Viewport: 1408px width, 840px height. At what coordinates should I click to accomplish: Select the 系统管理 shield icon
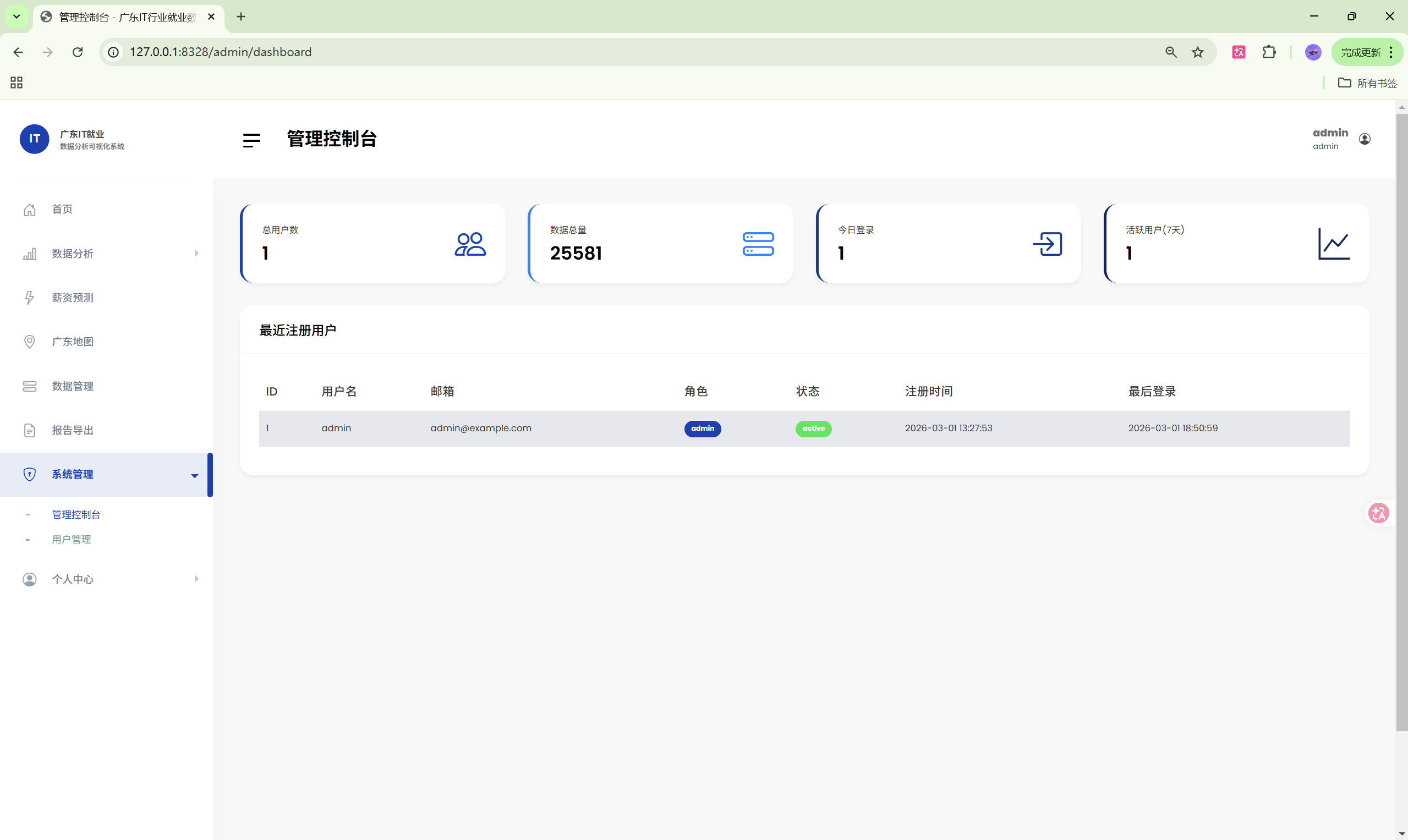30,474
